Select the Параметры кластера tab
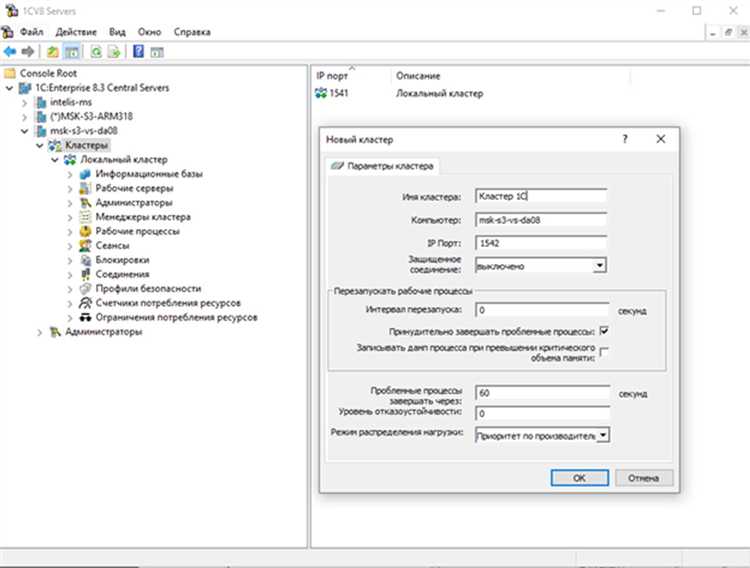 pyautogui.click(x=387, y=165)
